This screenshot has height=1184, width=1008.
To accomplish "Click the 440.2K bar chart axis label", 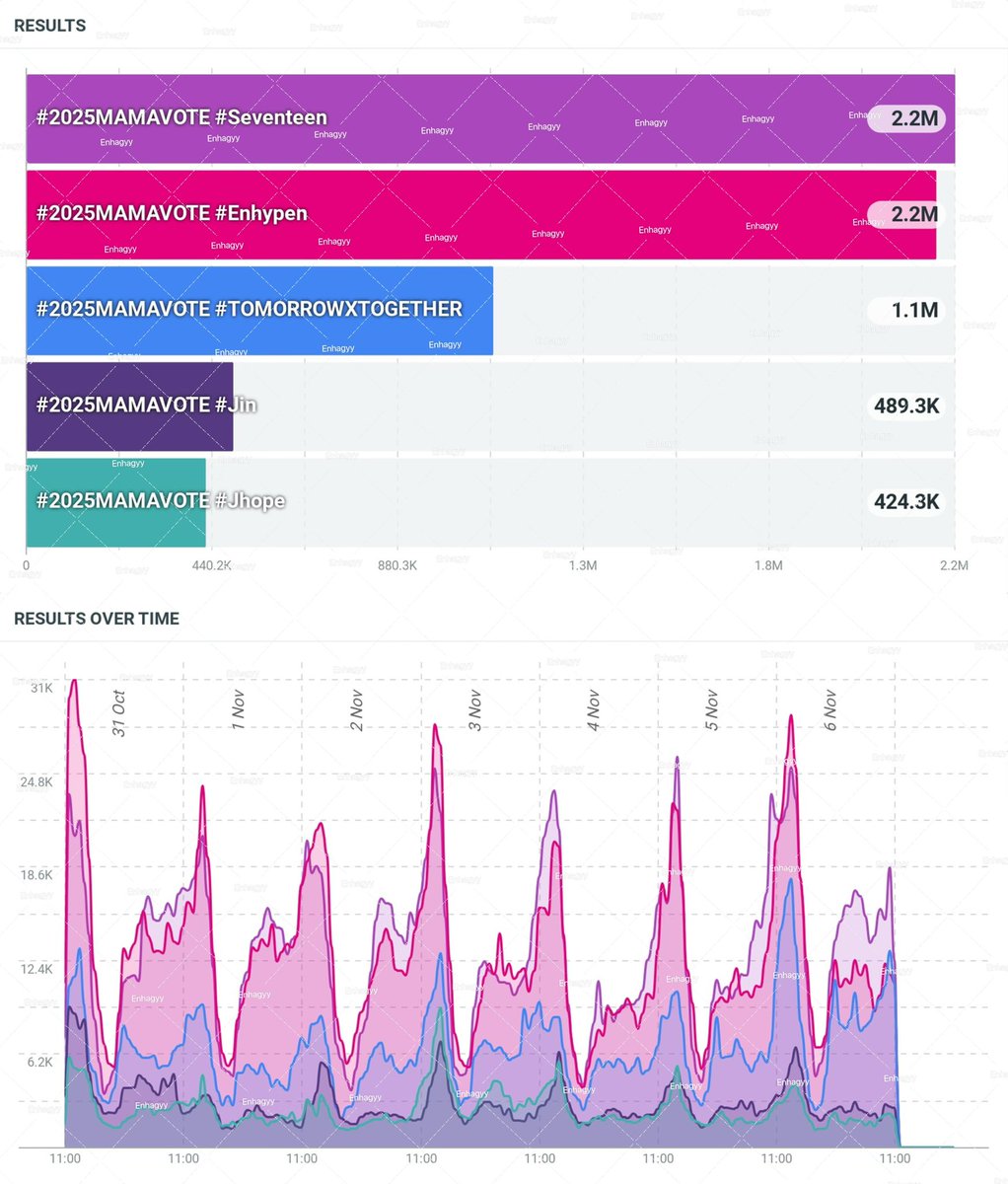I will 212,565.
